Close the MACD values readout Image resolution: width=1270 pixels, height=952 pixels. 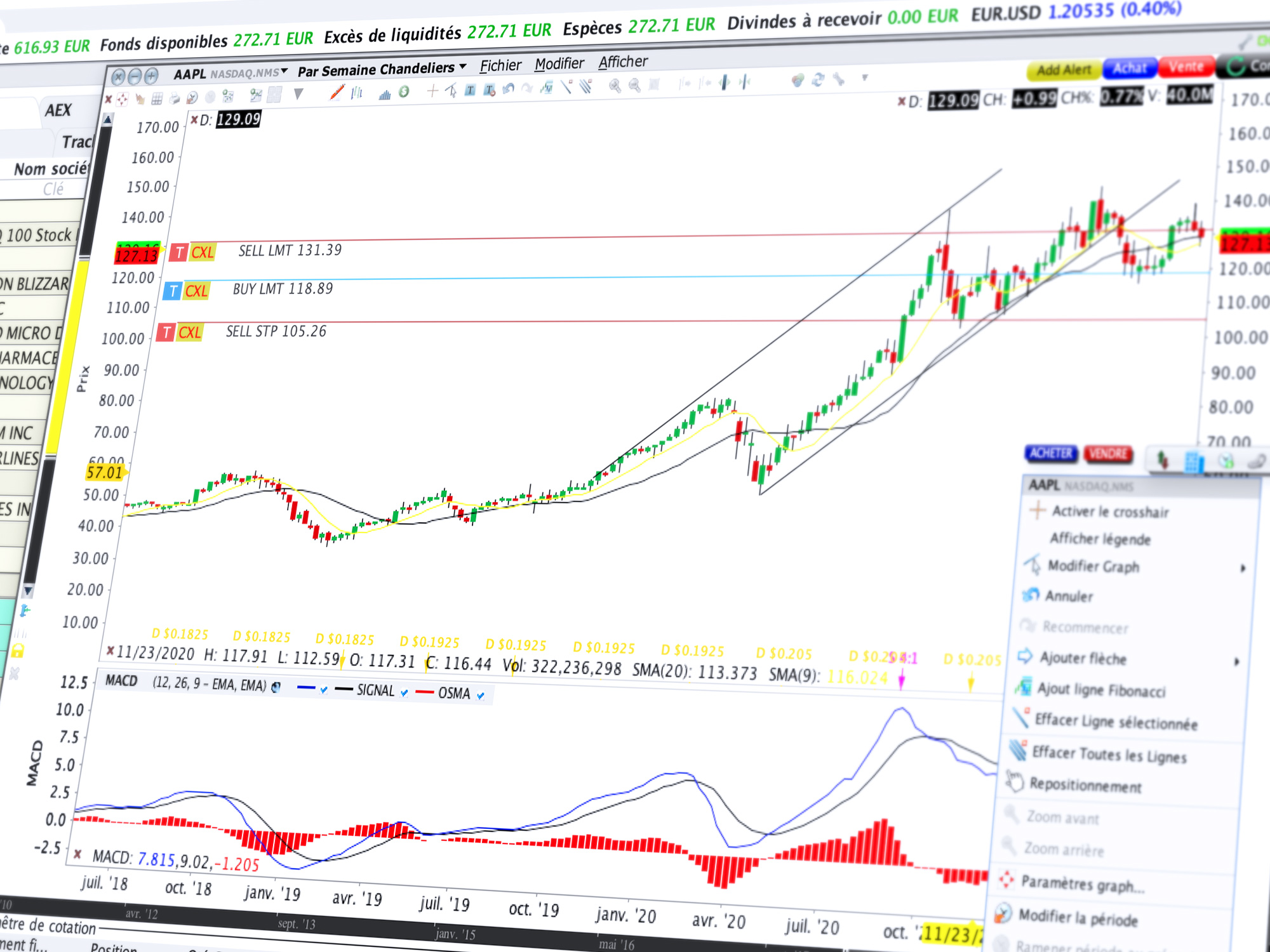[x=77, y=854]
